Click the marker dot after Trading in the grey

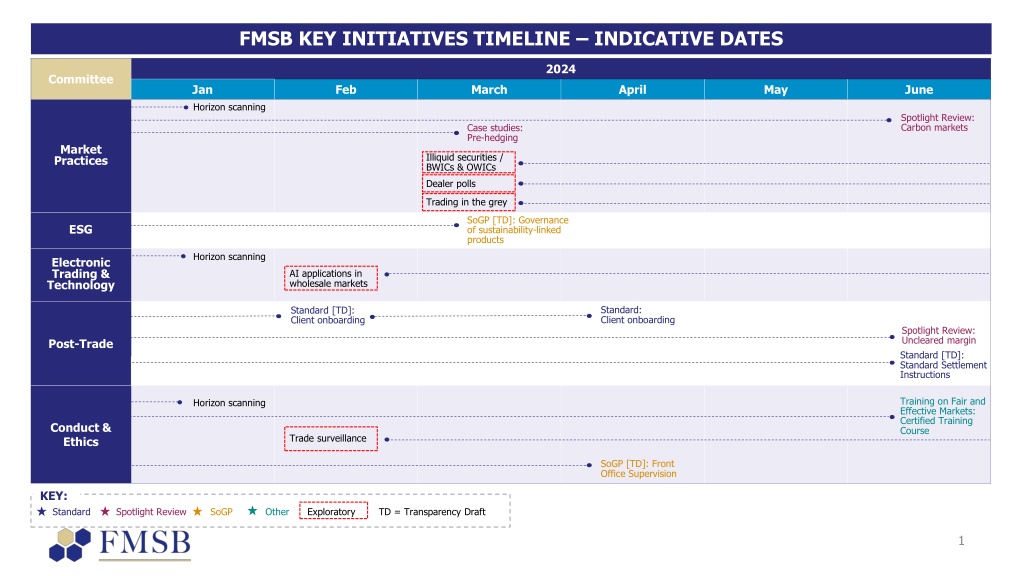520,203
